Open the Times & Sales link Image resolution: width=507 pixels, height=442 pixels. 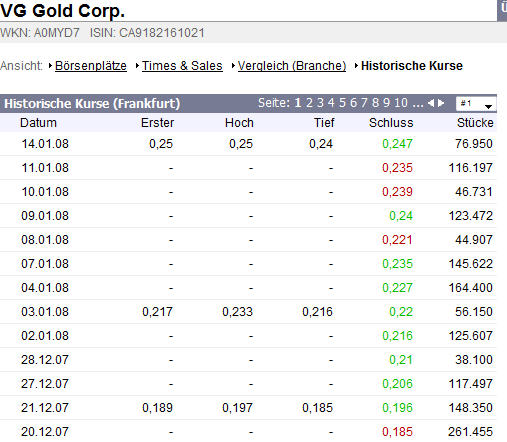click(x=182, y=66)
